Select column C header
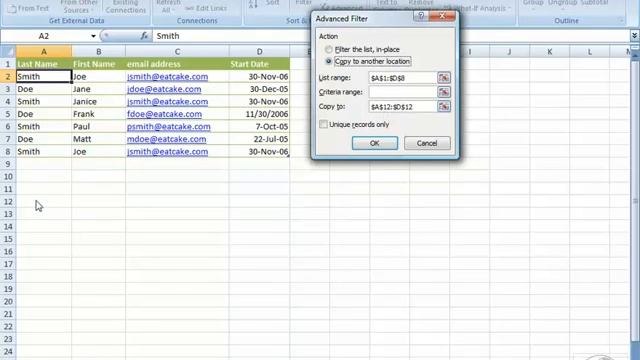The height and width of the screenshot is (360, 640). [x=177, y=51]
